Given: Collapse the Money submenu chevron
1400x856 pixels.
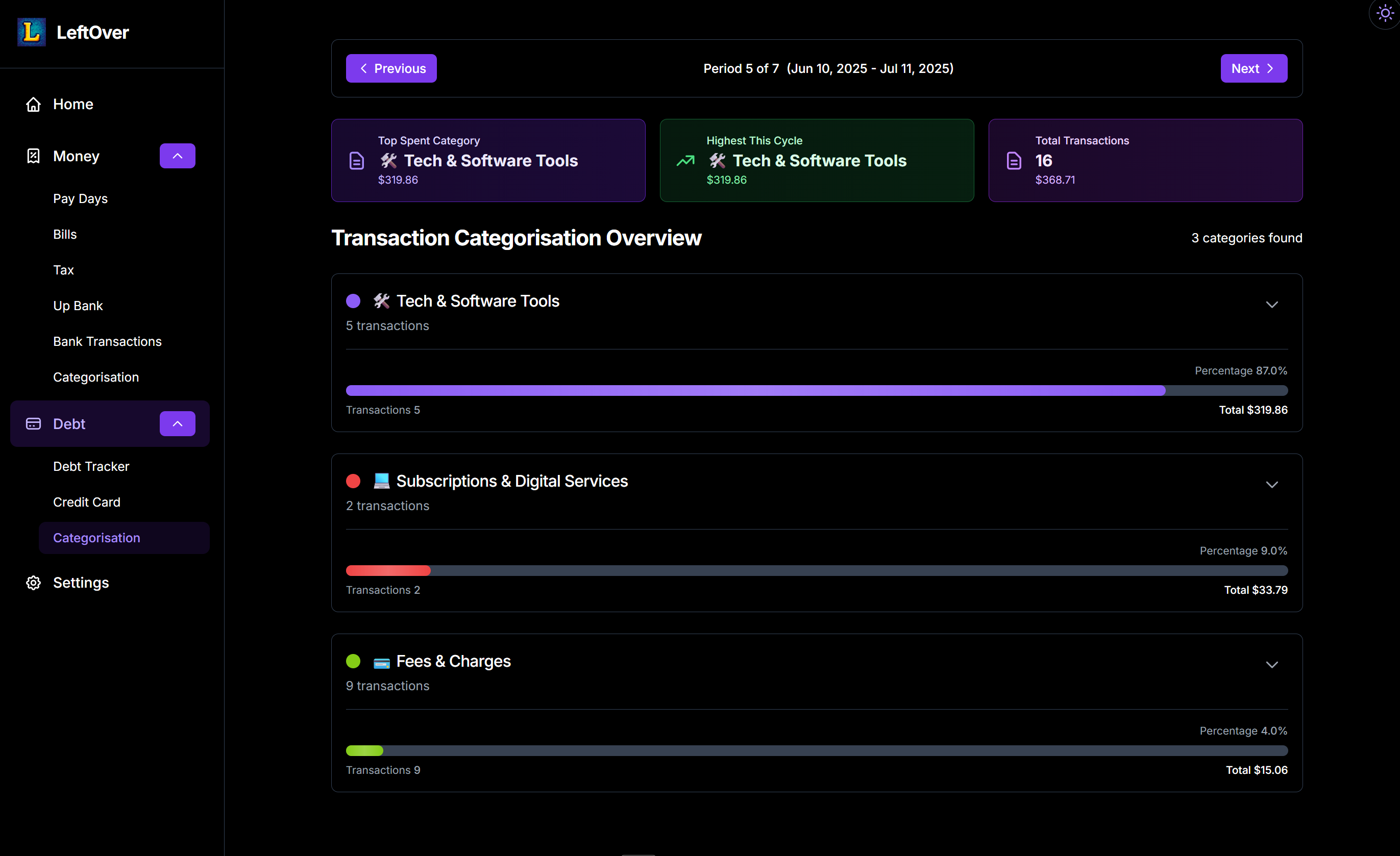Looking at the screenshot, I should point(177,156).
